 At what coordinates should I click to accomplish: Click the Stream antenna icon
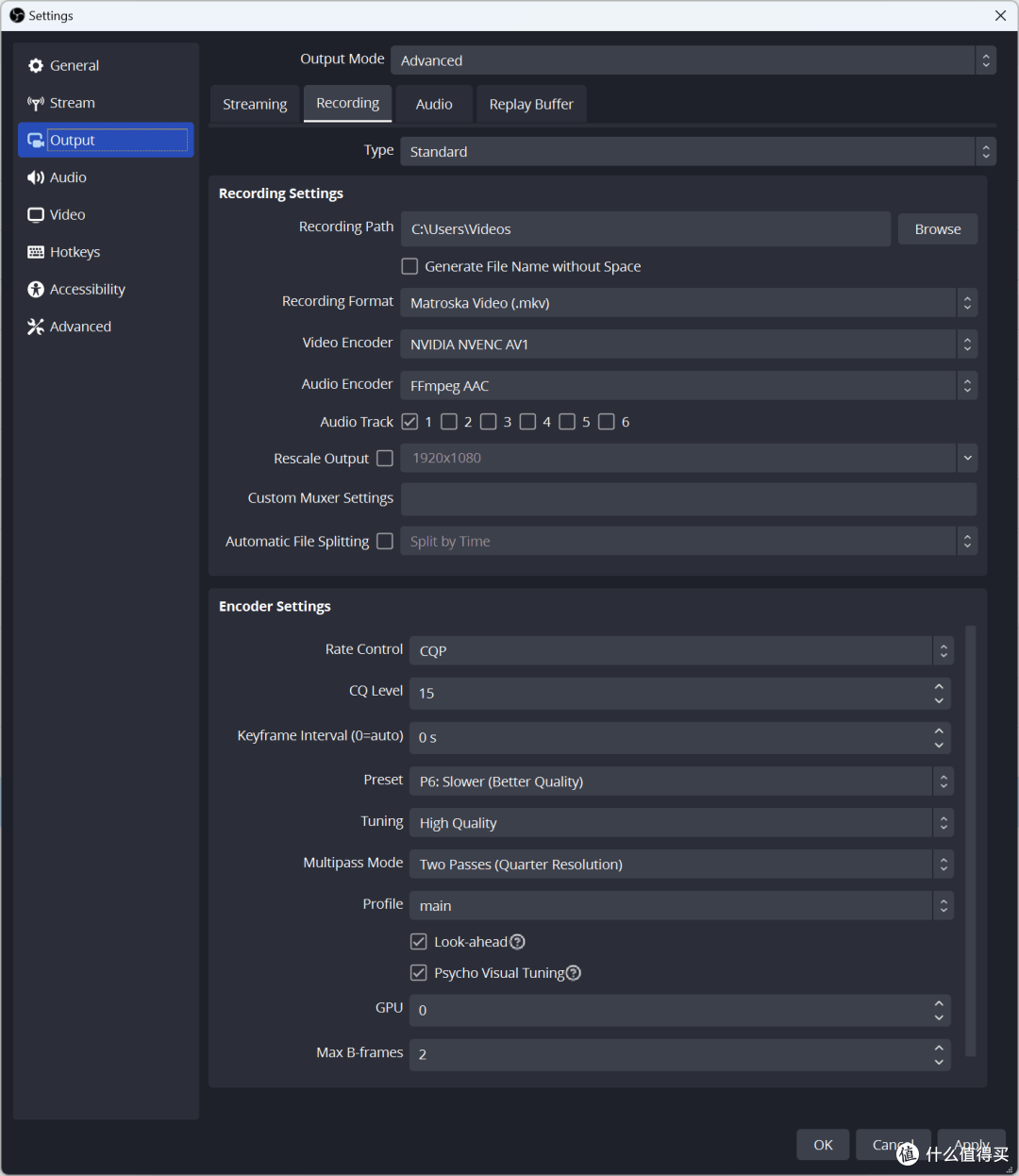click(36, 103)
